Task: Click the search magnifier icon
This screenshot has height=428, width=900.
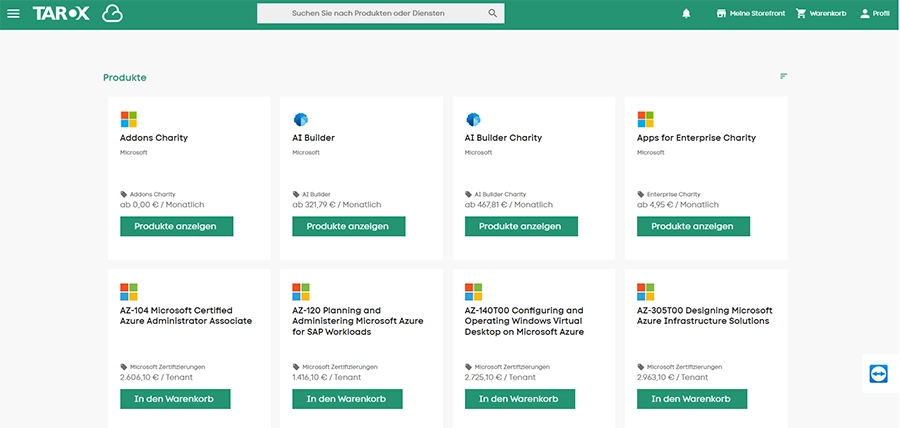Action: [492, 13]
